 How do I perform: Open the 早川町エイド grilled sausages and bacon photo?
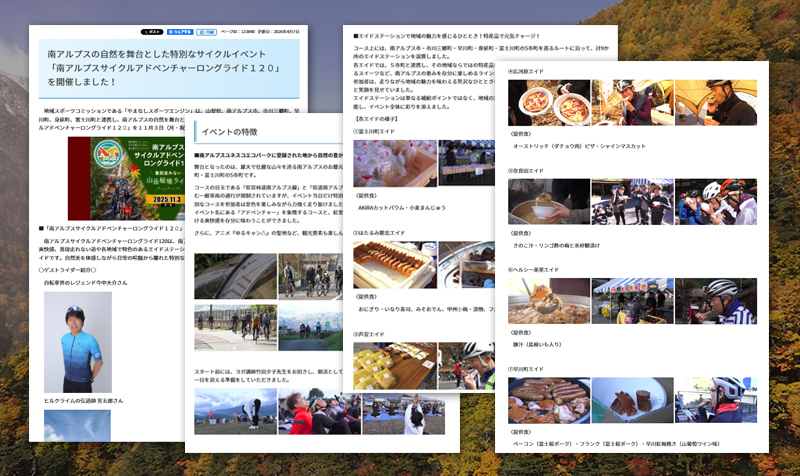(549, 400)
